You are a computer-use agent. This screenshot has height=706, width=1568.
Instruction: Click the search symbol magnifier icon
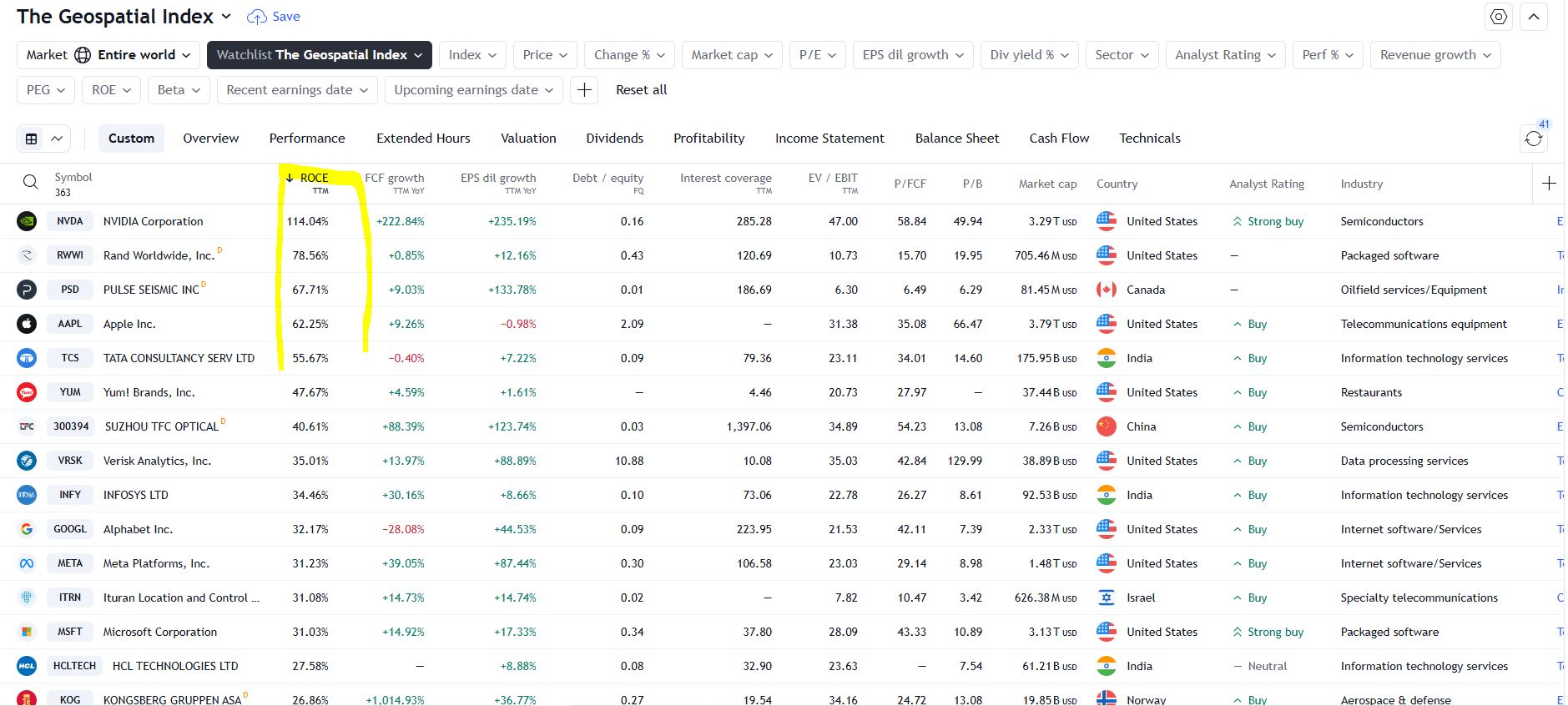(30, 183)
